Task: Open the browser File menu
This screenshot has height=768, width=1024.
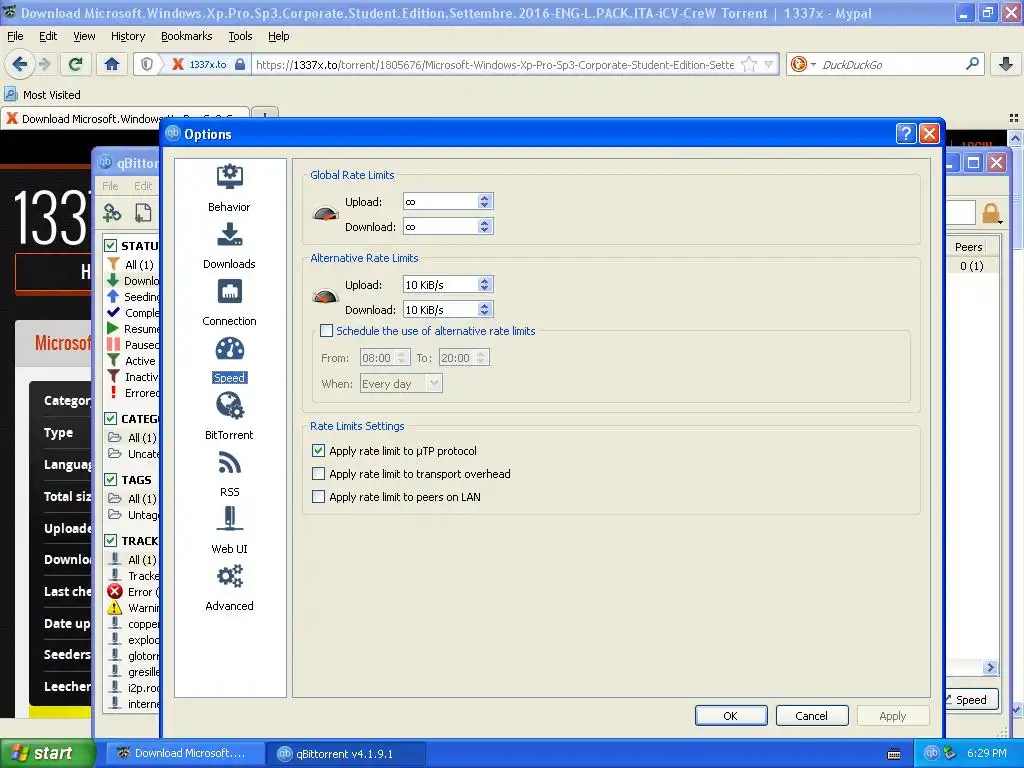Action: pos(15,36)
